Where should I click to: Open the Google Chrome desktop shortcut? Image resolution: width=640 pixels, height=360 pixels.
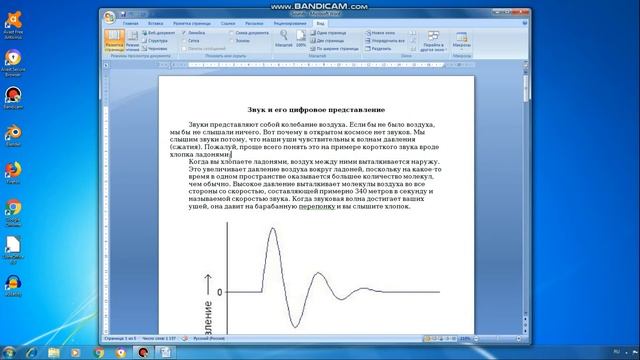(x=13, y=213)
